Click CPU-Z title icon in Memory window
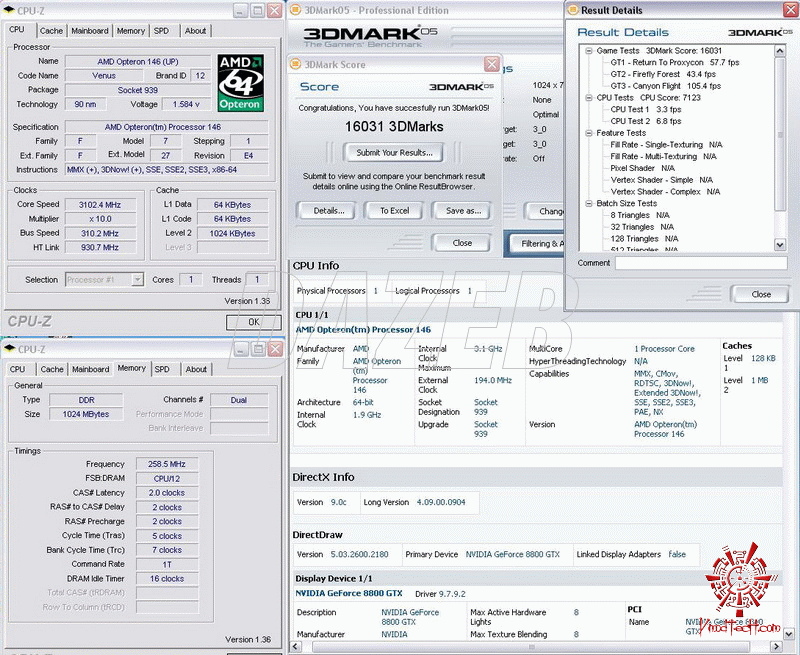 [9, 349]
